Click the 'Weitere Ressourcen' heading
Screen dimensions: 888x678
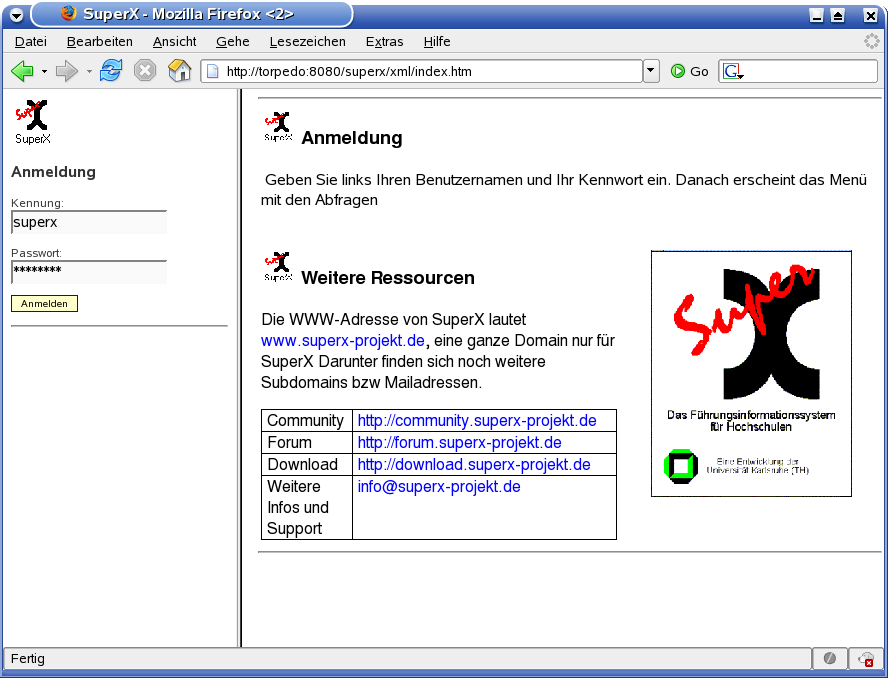(x=388, y=278)
